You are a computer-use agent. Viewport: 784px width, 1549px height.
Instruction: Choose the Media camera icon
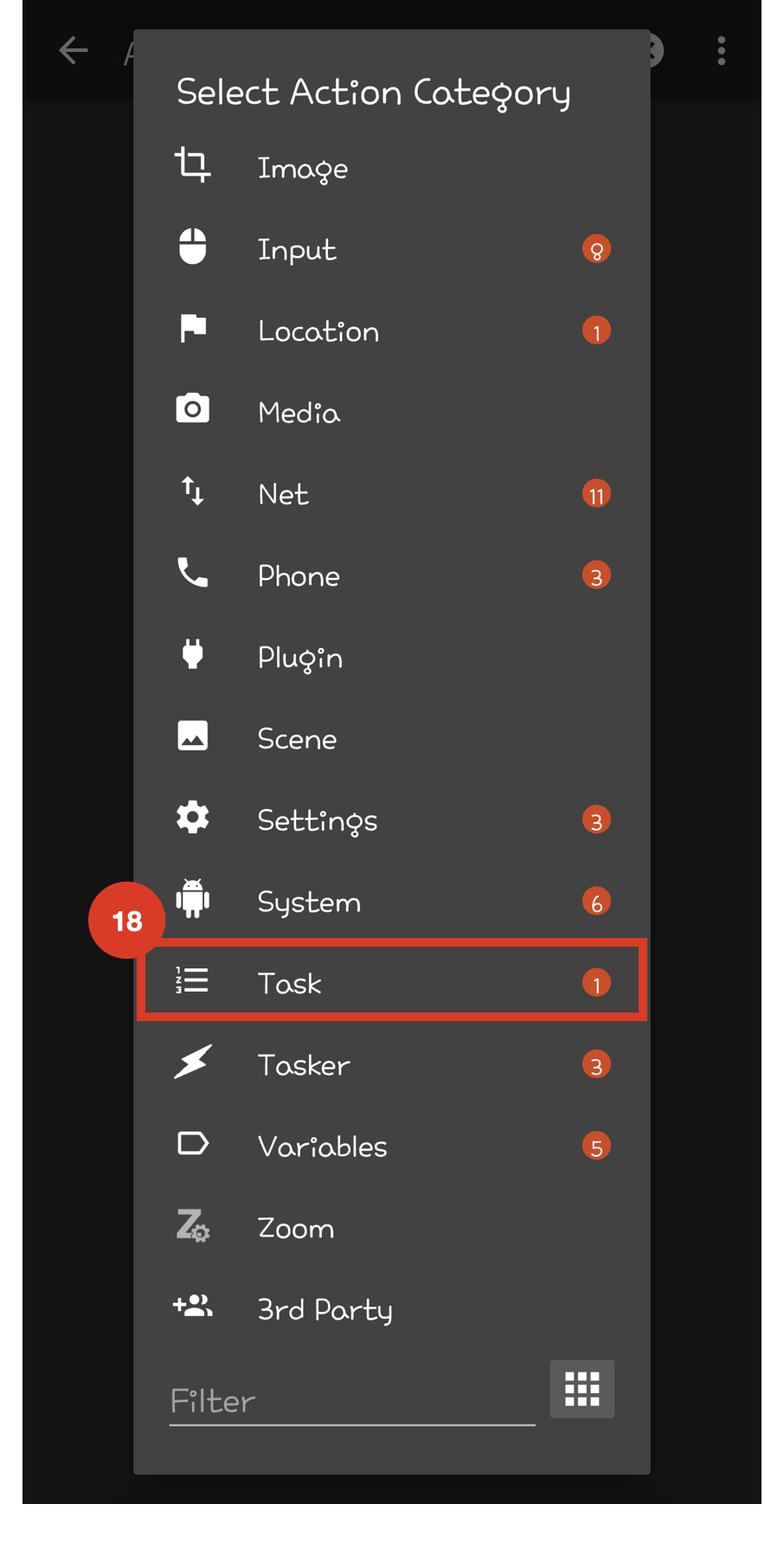pos(192,408)
